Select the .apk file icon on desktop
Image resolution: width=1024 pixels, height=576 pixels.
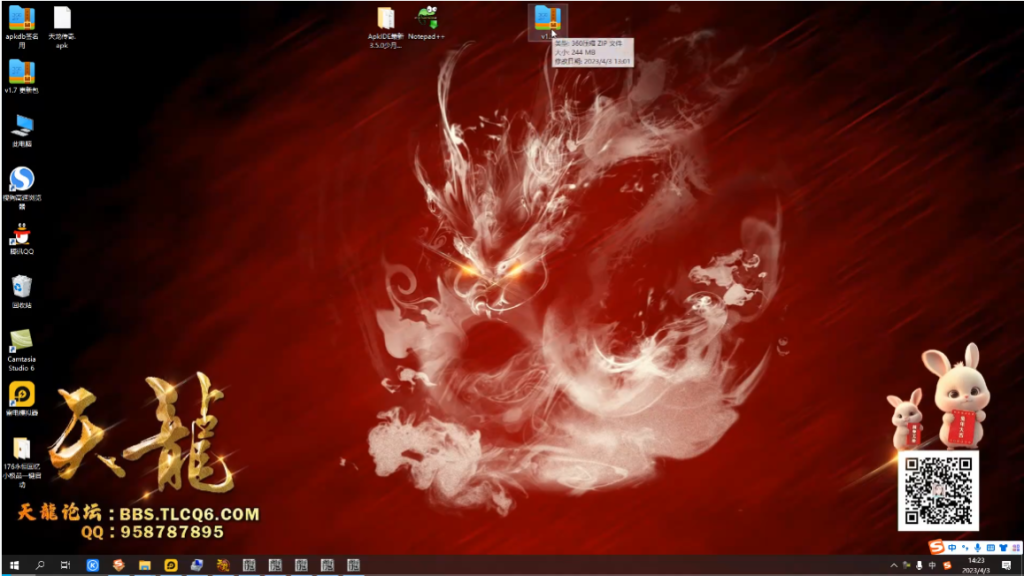[62, 18]
